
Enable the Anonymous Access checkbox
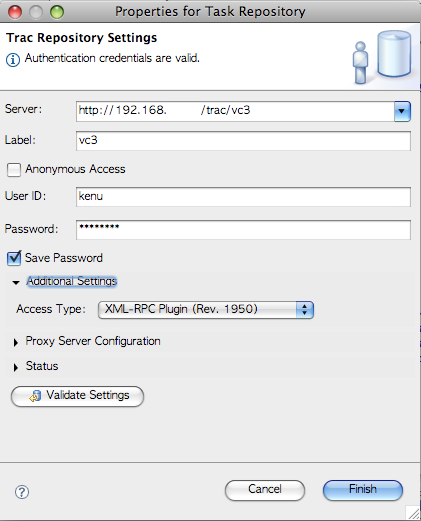14,170
